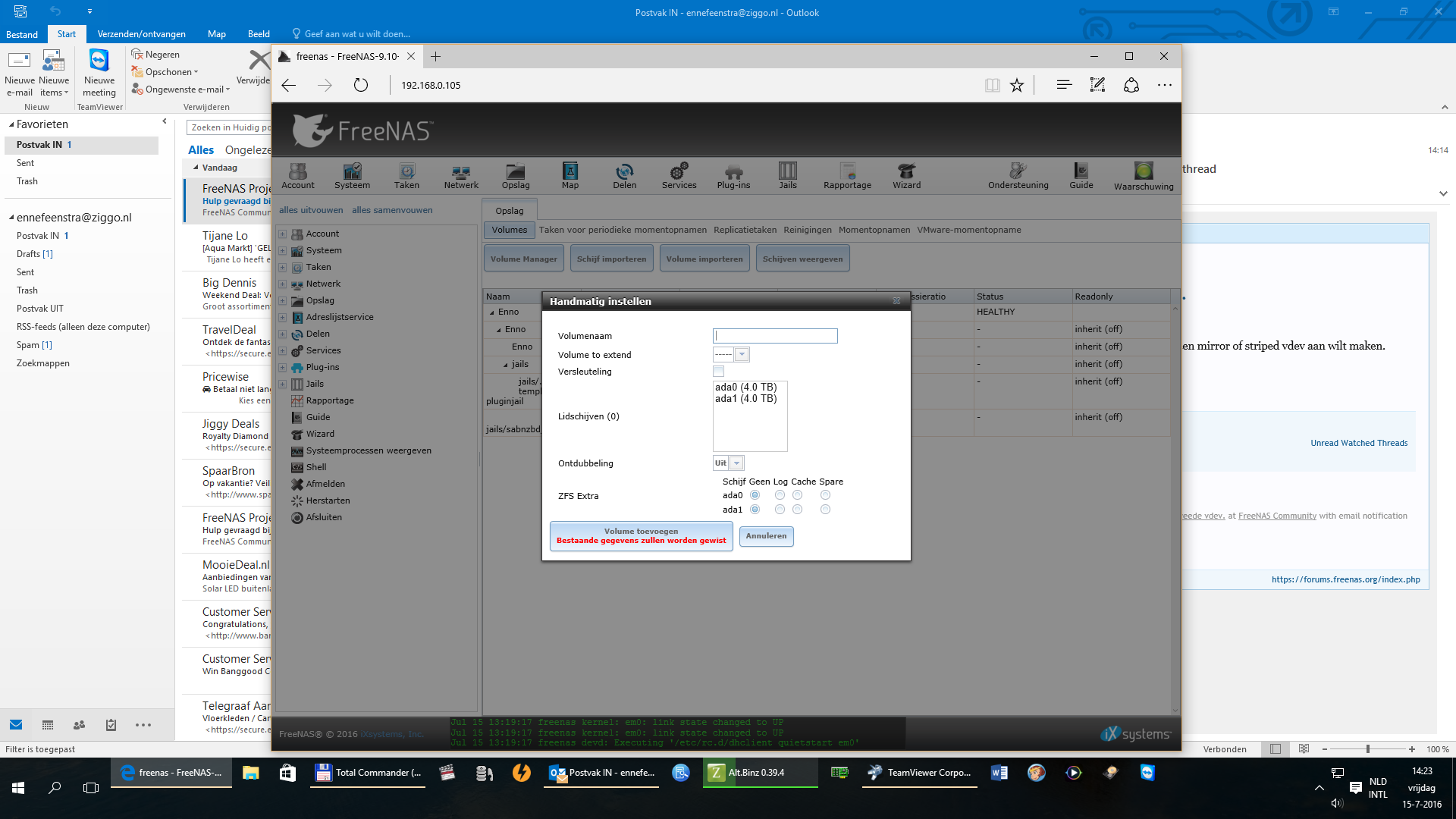The height and width of the screenshot is (819, 1456).
Task: Expand the Systeem tree node
Action: [x=282, y=251]
